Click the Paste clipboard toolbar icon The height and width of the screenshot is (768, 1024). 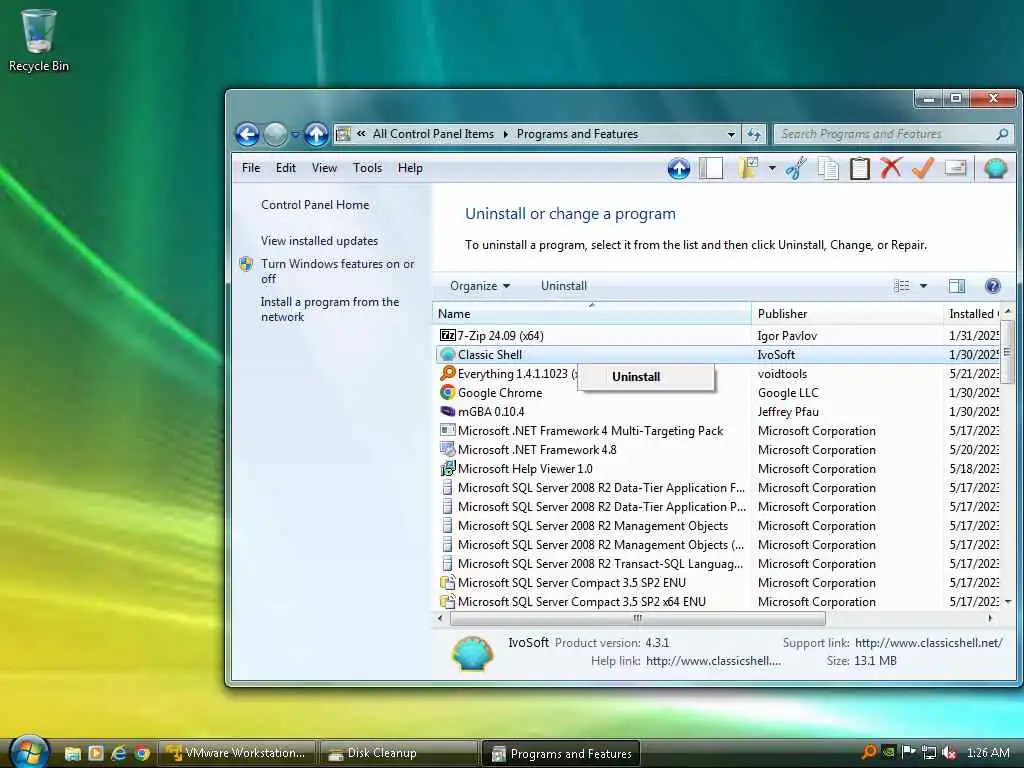click(859, 168)
